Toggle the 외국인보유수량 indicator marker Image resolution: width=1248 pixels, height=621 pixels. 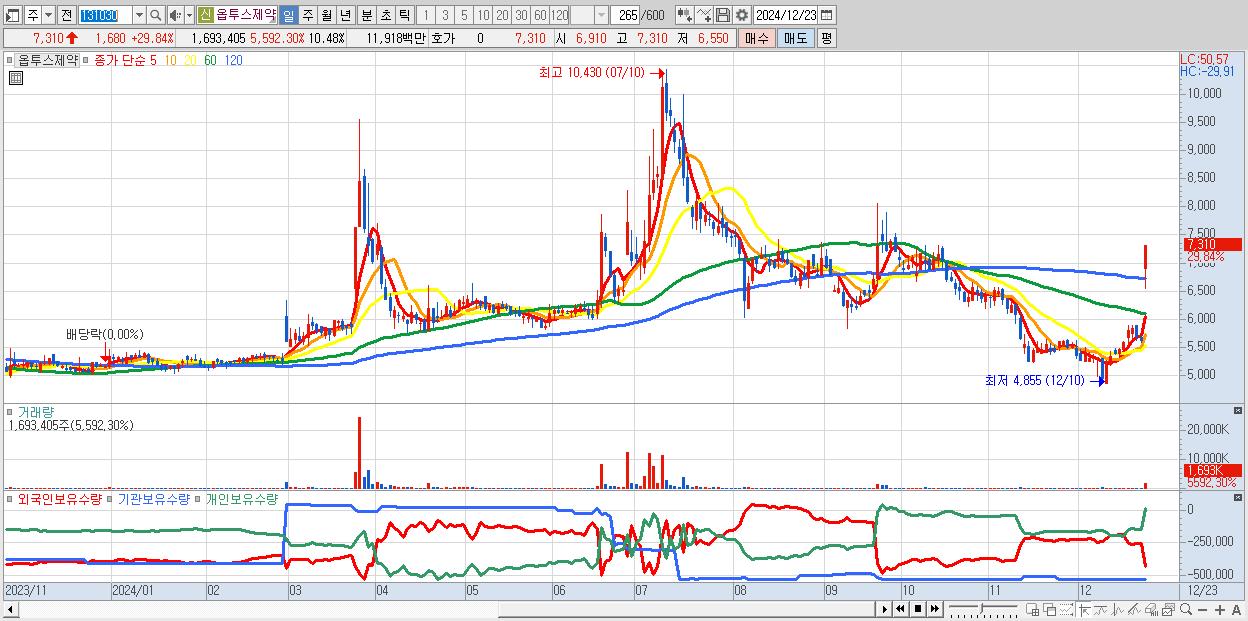pos(10,498)
